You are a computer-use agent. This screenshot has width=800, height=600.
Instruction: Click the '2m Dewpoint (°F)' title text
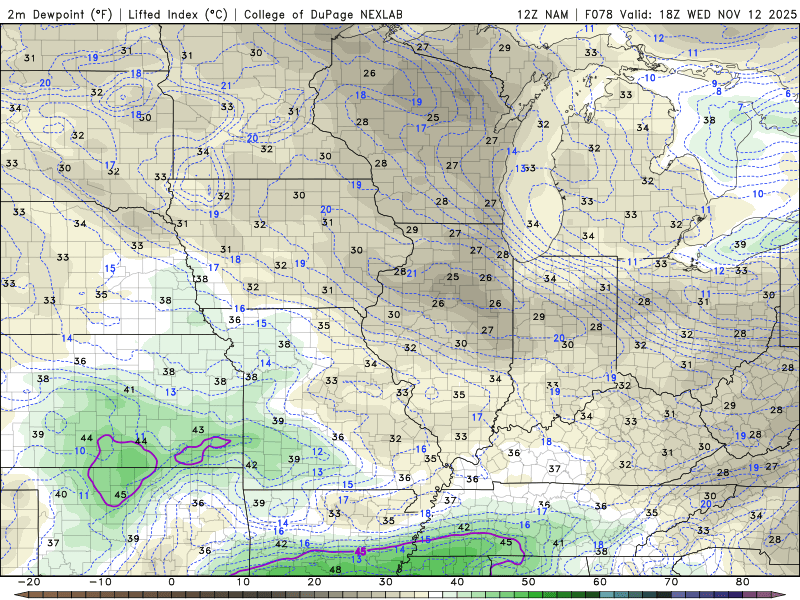[59, 14]
